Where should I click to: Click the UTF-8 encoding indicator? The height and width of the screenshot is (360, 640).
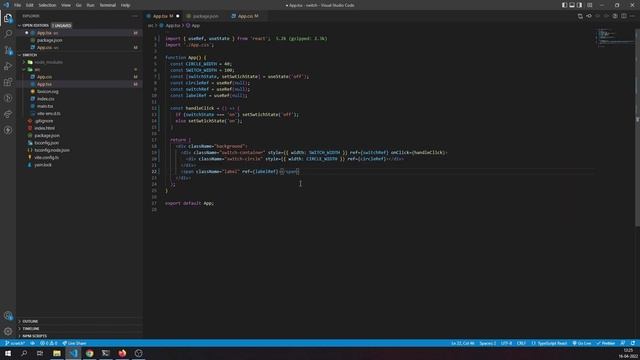point(506,343)
